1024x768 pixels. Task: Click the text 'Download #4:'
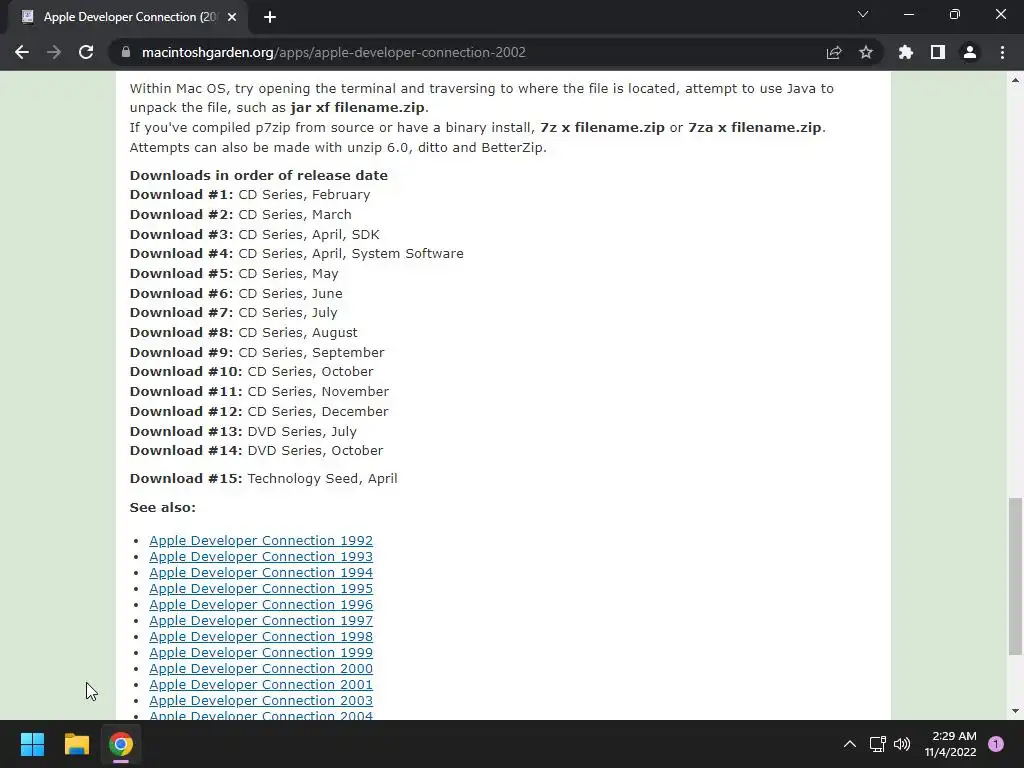click(181, 253)
